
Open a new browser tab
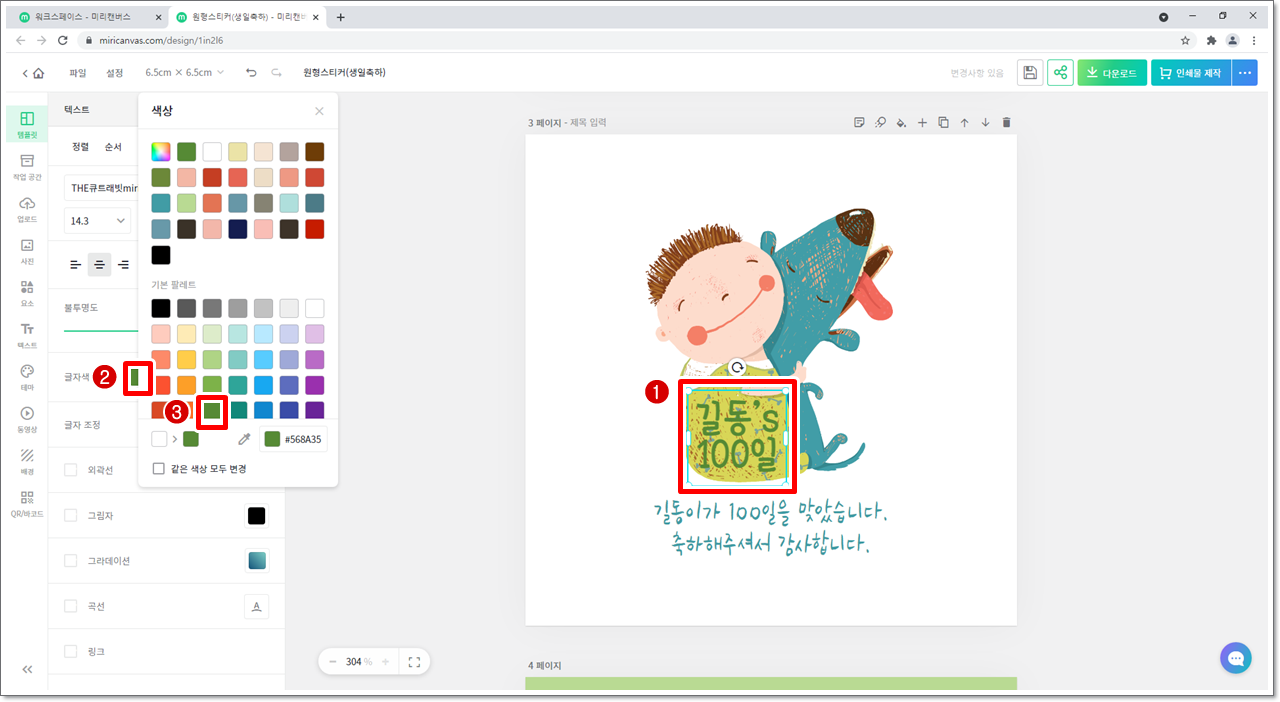[x=340, y=17]
